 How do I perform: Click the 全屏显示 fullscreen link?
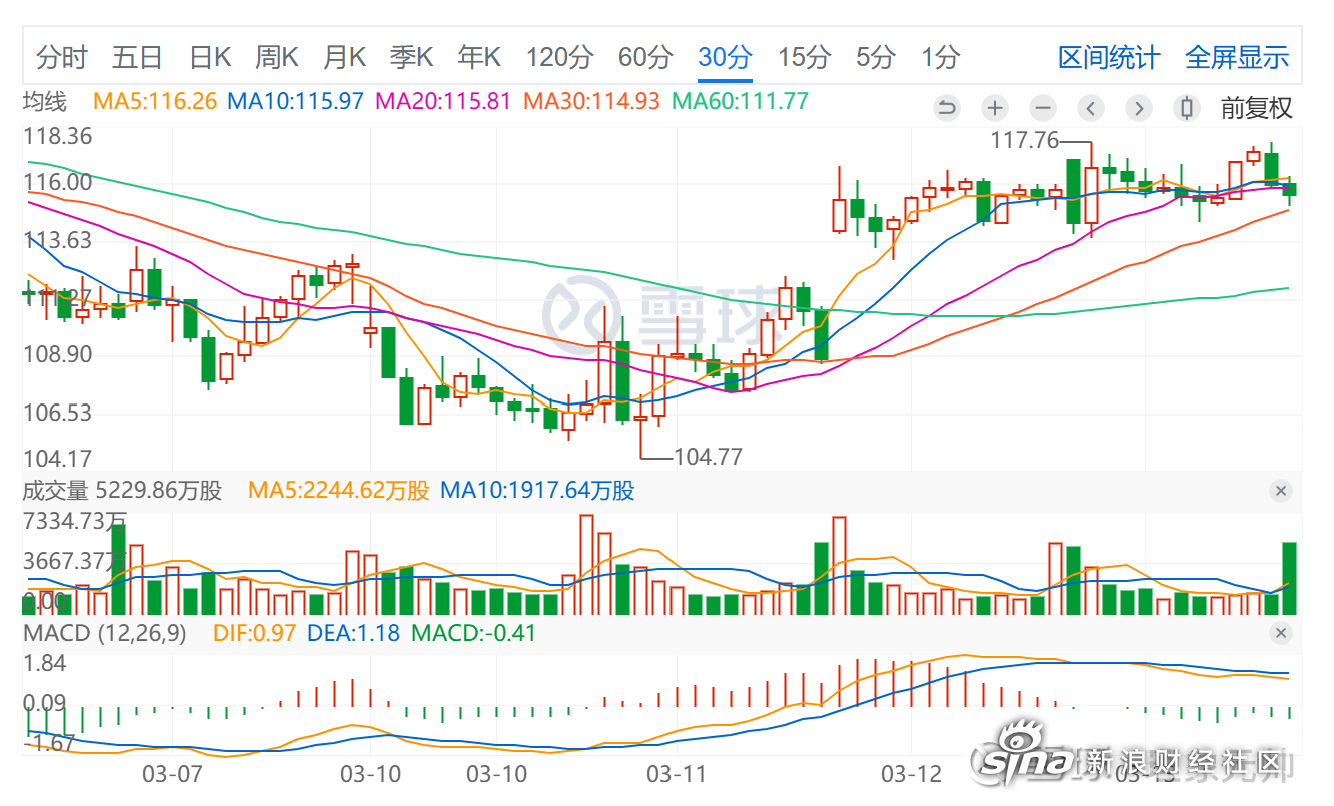point(1237,57)
